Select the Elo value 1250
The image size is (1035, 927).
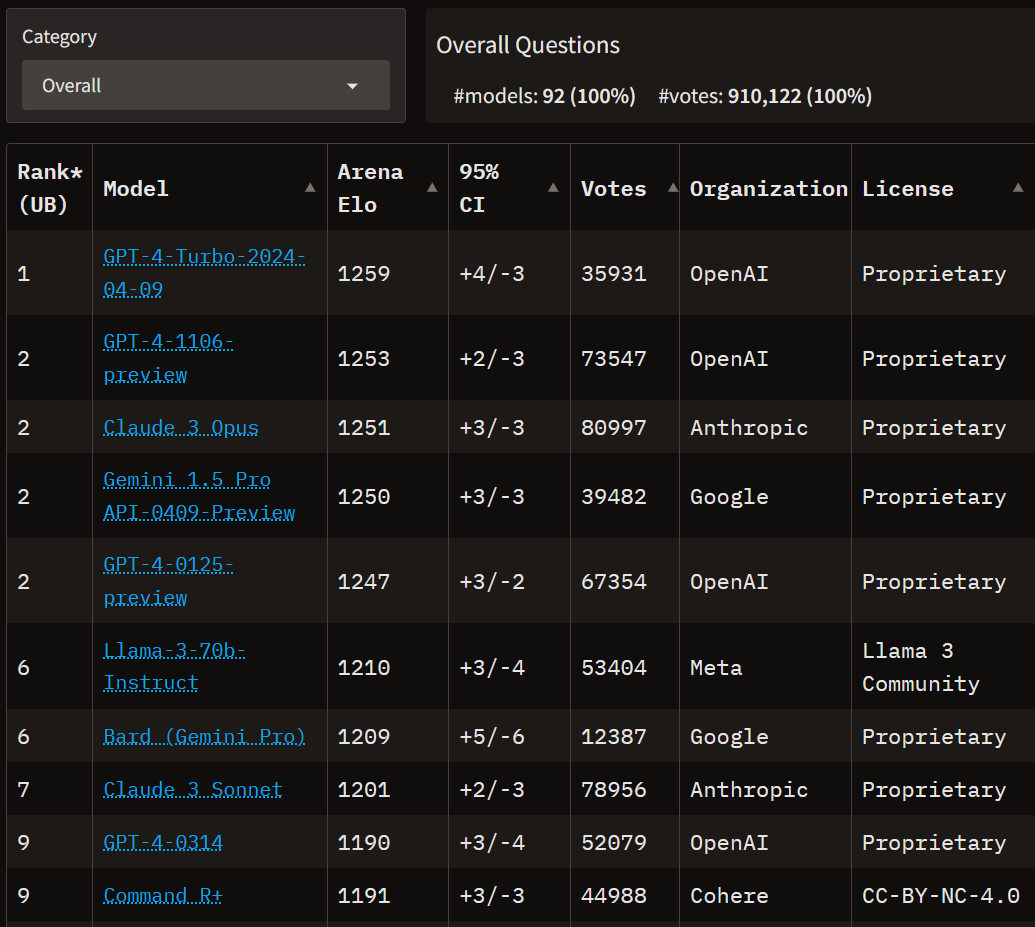tap(364, 497)
